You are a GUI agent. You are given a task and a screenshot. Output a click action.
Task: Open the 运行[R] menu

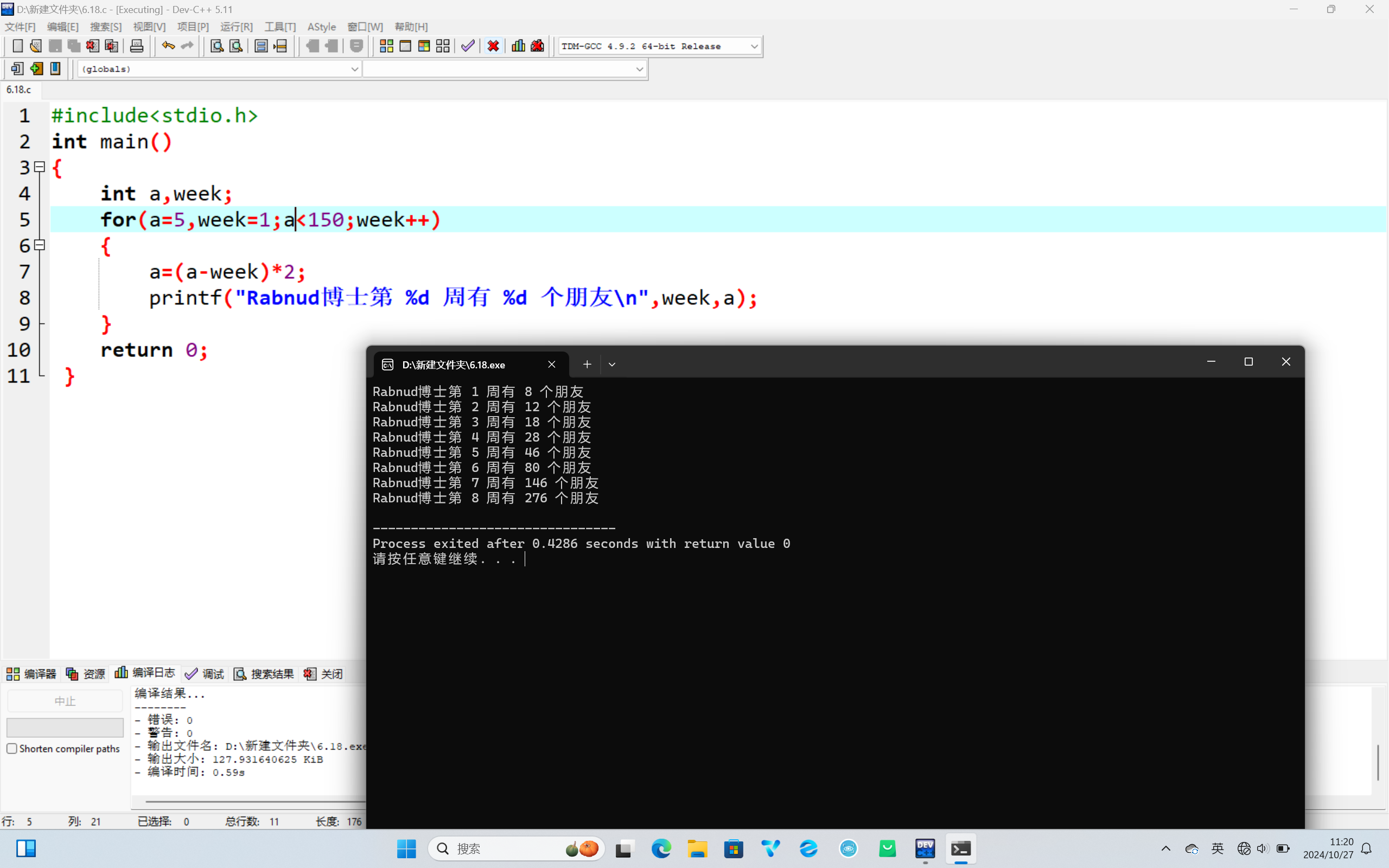pyautogui.click(x=236, y=27)
